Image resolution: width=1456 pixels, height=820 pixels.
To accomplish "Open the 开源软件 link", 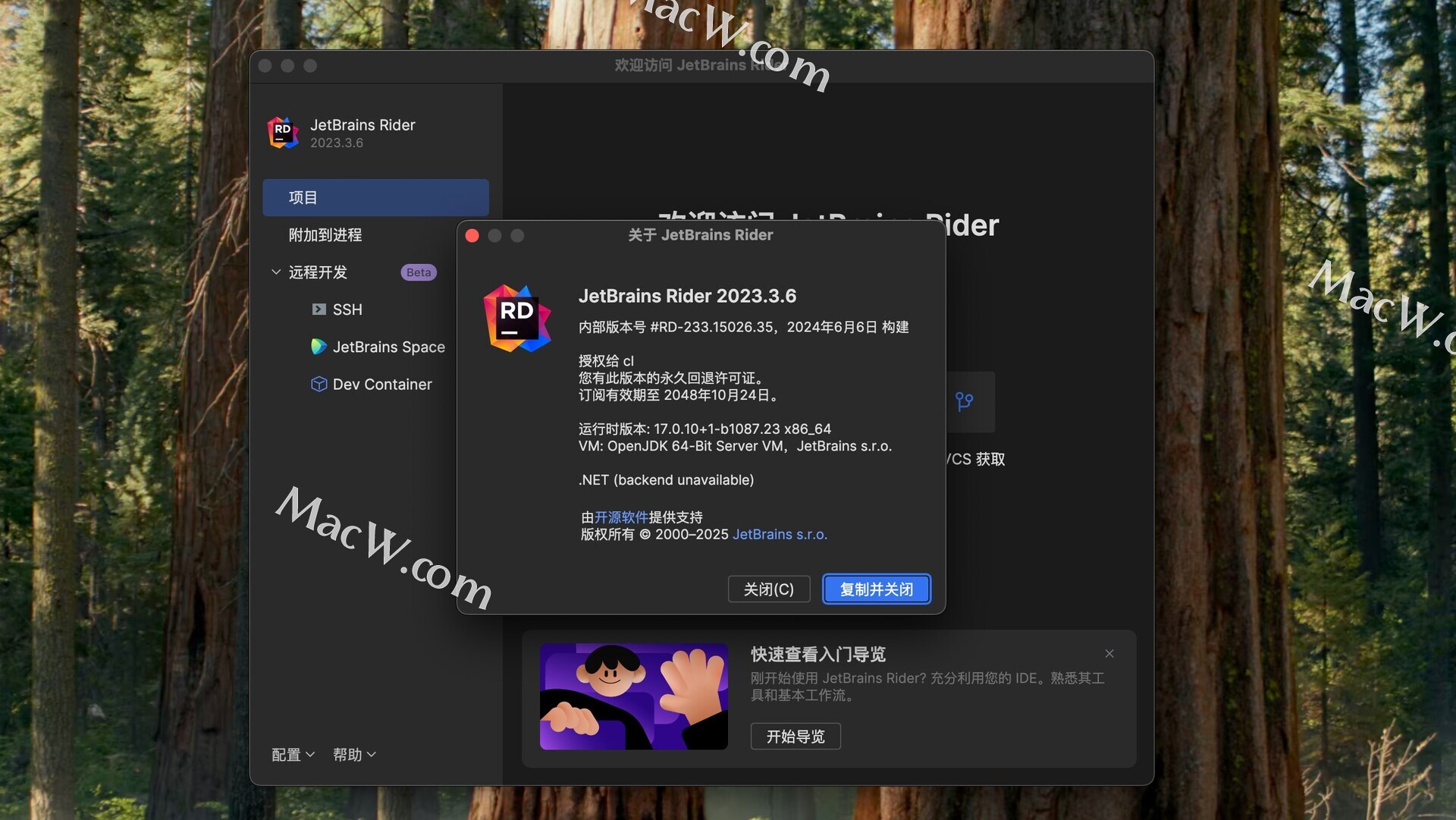I will (621, 517).
